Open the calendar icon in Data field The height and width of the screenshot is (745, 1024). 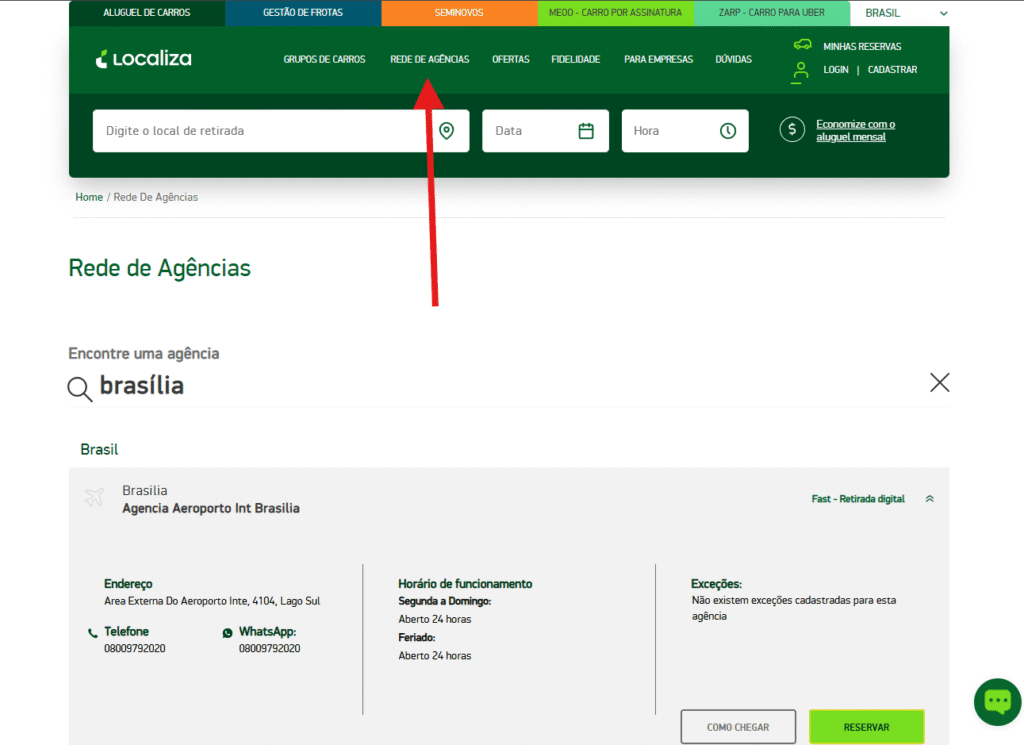coord(586,131)
